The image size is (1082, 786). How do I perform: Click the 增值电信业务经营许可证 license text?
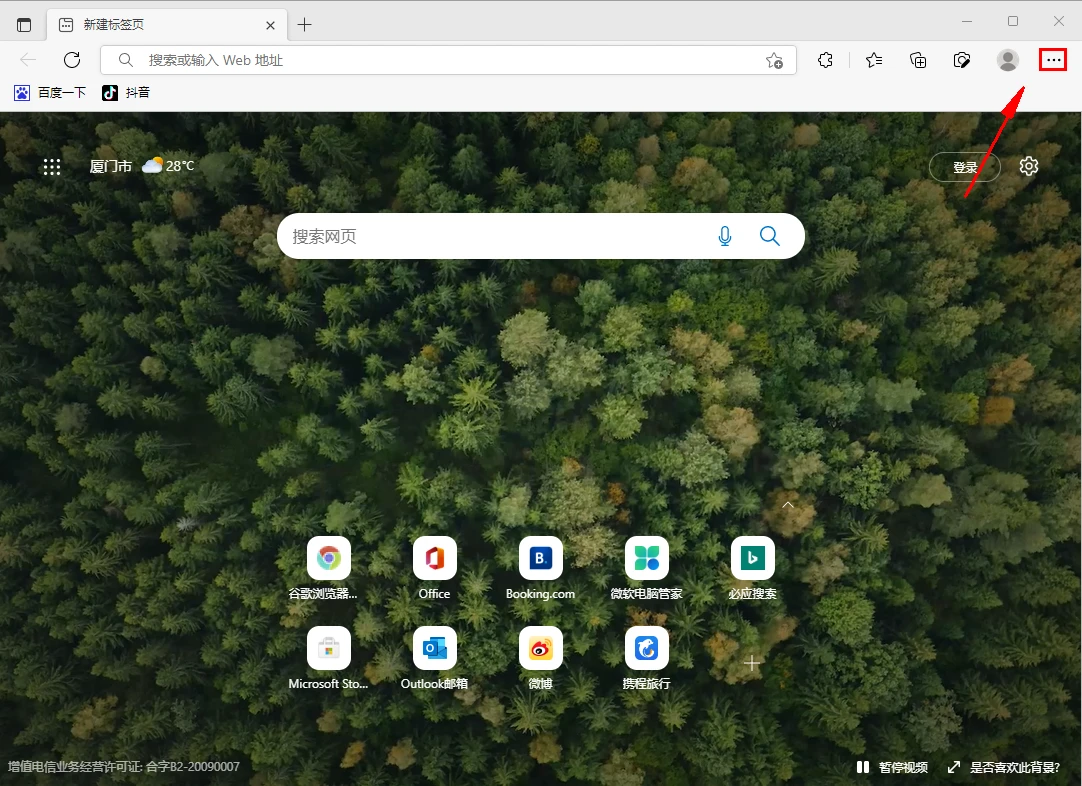pos(124,767)
